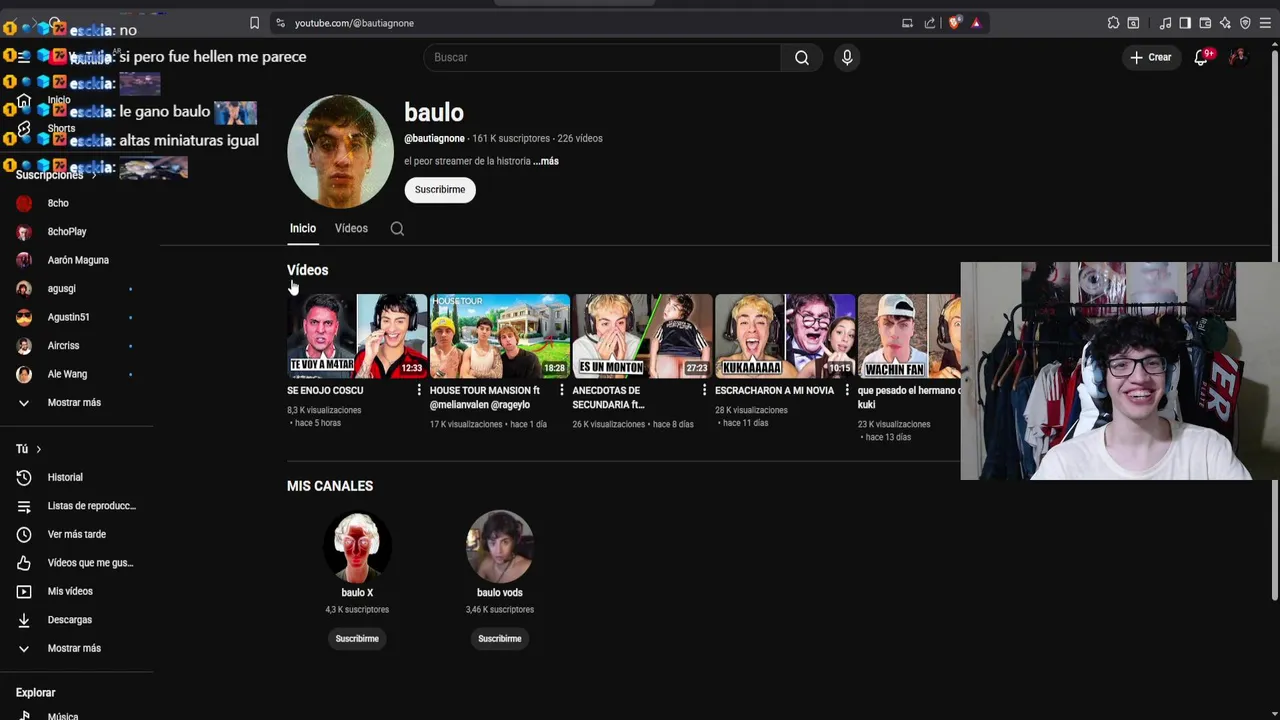Open ANECDOTAS DE SECUNDARIA video thumbnail
Viewport: 1280px width, 720px height.
(x=642, y=336)
